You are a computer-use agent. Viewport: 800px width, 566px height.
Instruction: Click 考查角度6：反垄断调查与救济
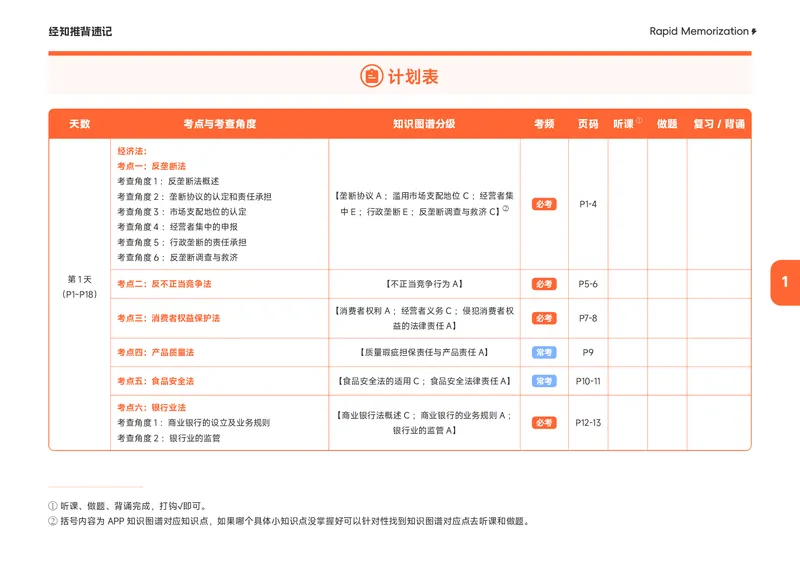coord(178,258)
